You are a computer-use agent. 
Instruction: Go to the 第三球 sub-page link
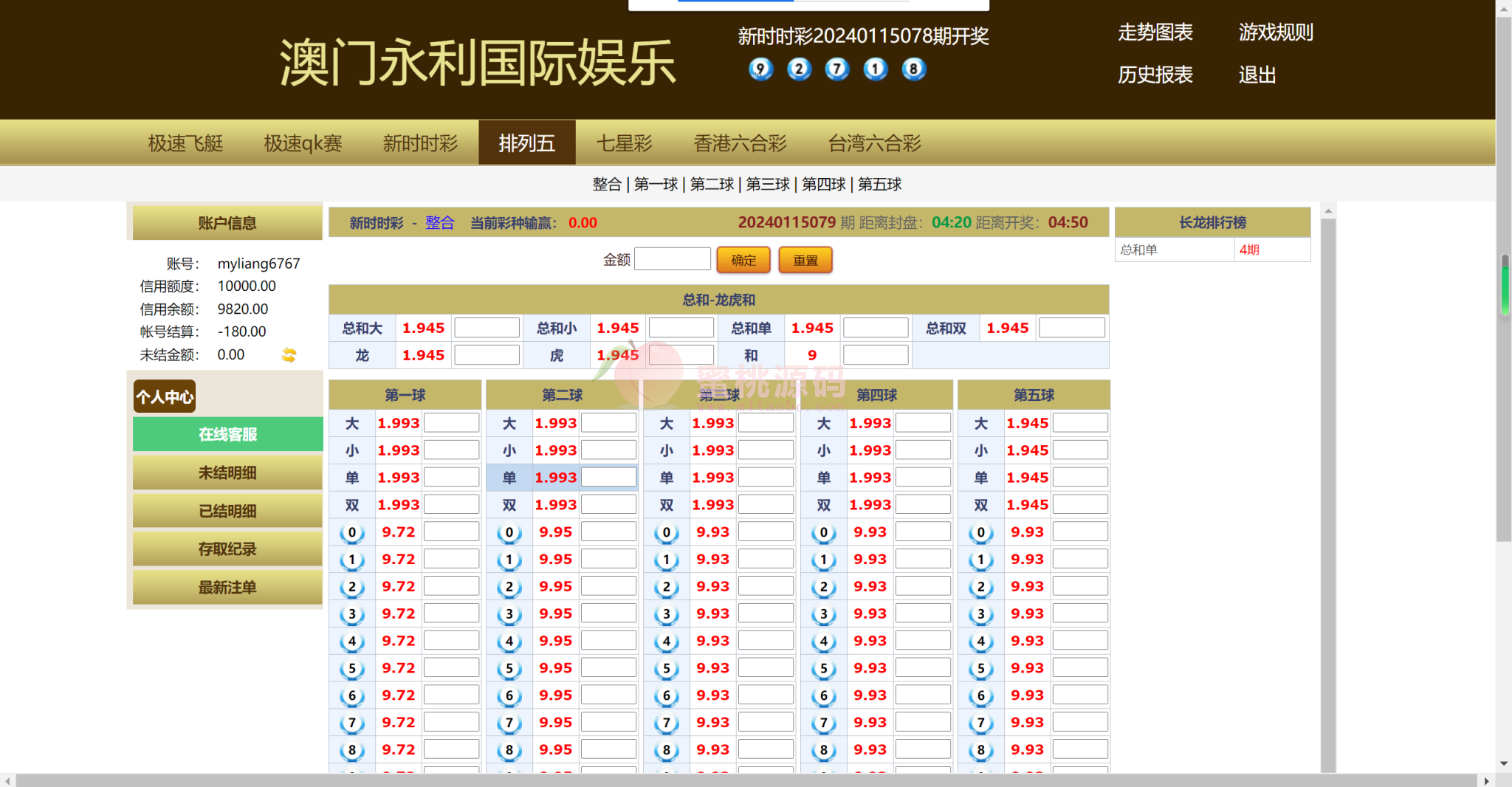point(768,185)
